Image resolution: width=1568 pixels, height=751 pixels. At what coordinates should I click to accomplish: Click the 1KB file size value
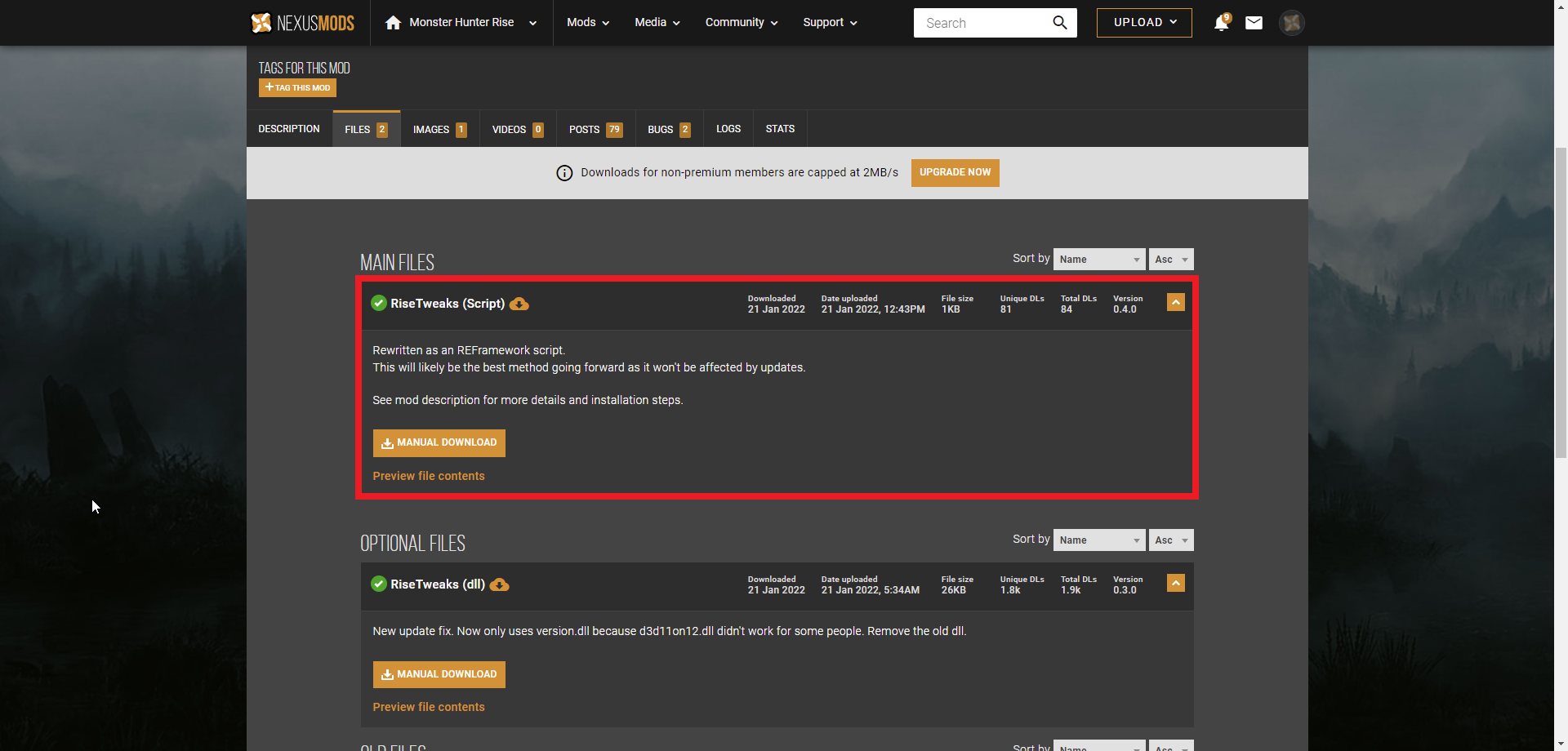point(951,309)
